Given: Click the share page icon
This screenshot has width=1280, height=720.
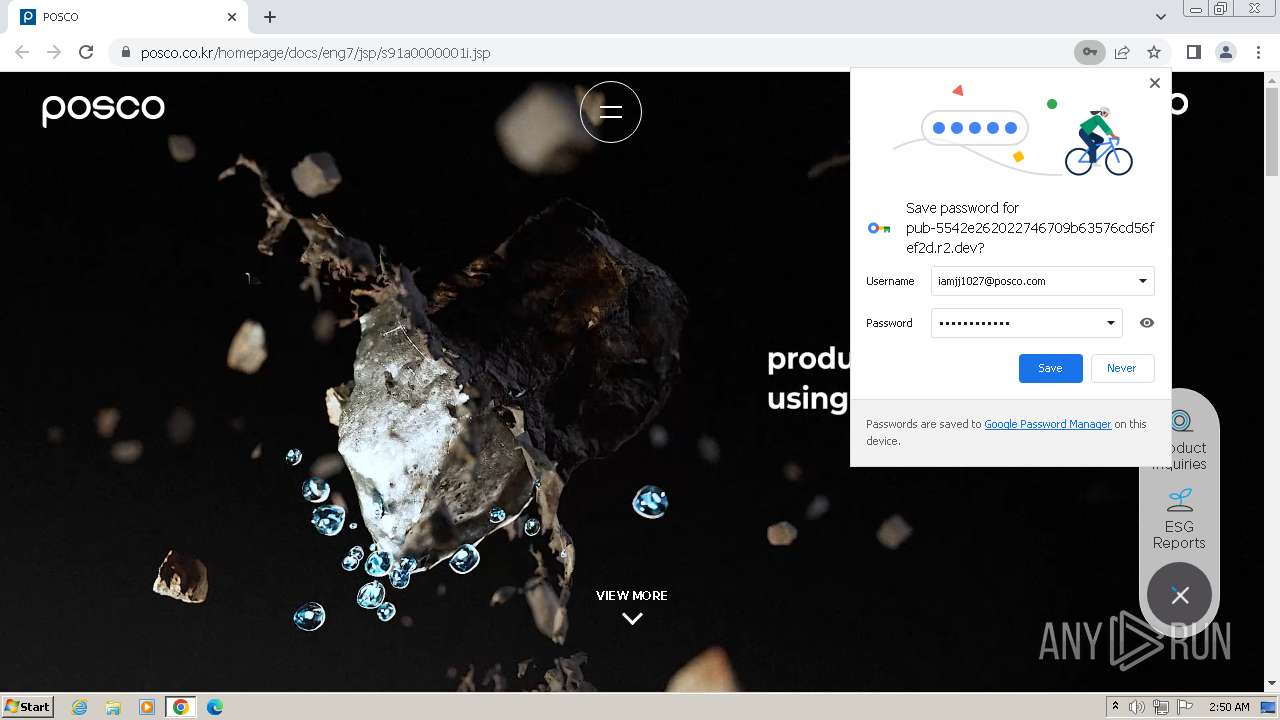Looking at the screenshot, I should (x=1122, y=52).
